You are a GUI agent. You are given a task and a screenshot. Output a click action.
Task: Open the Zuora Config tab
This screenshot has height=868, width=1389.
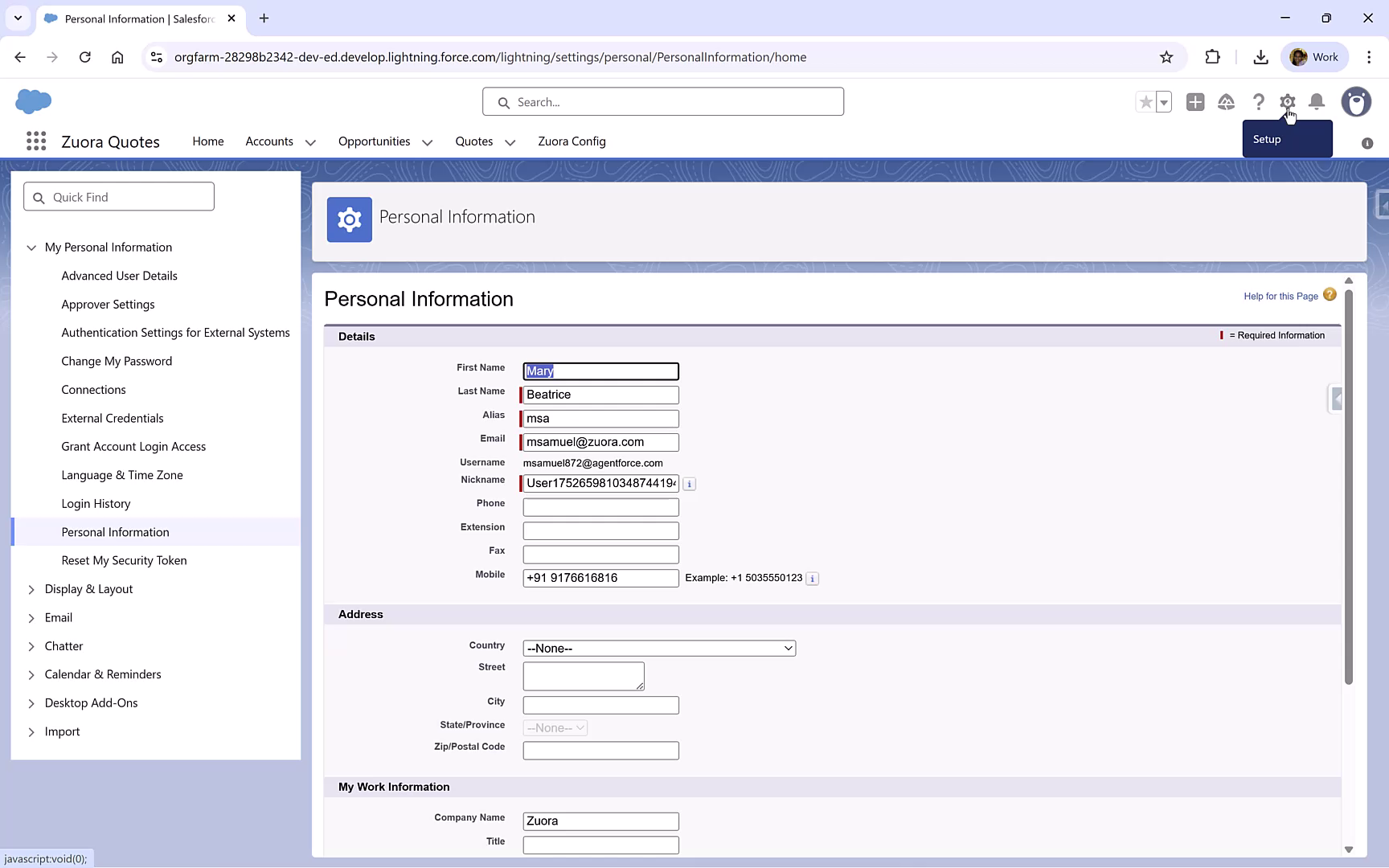pos(572,141)
